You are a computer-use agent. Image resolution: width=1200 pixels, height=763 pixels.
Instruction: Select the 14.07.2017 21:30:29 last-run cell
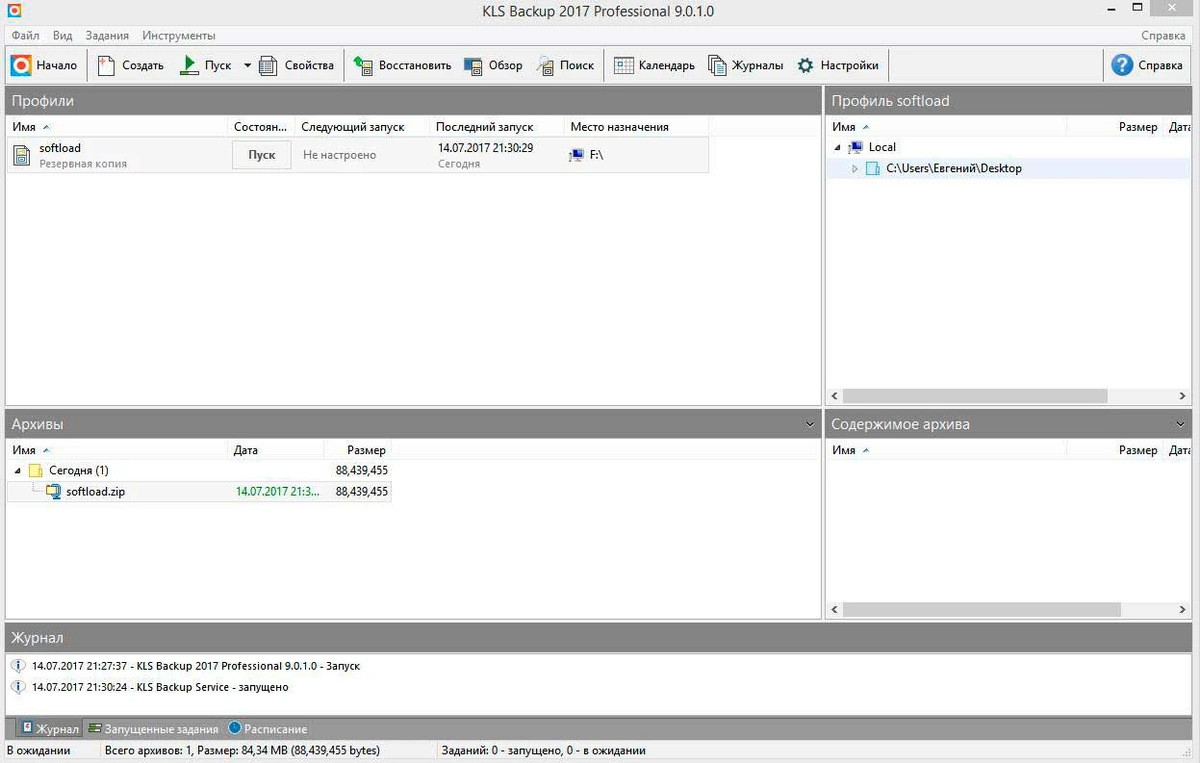point(485,147)
